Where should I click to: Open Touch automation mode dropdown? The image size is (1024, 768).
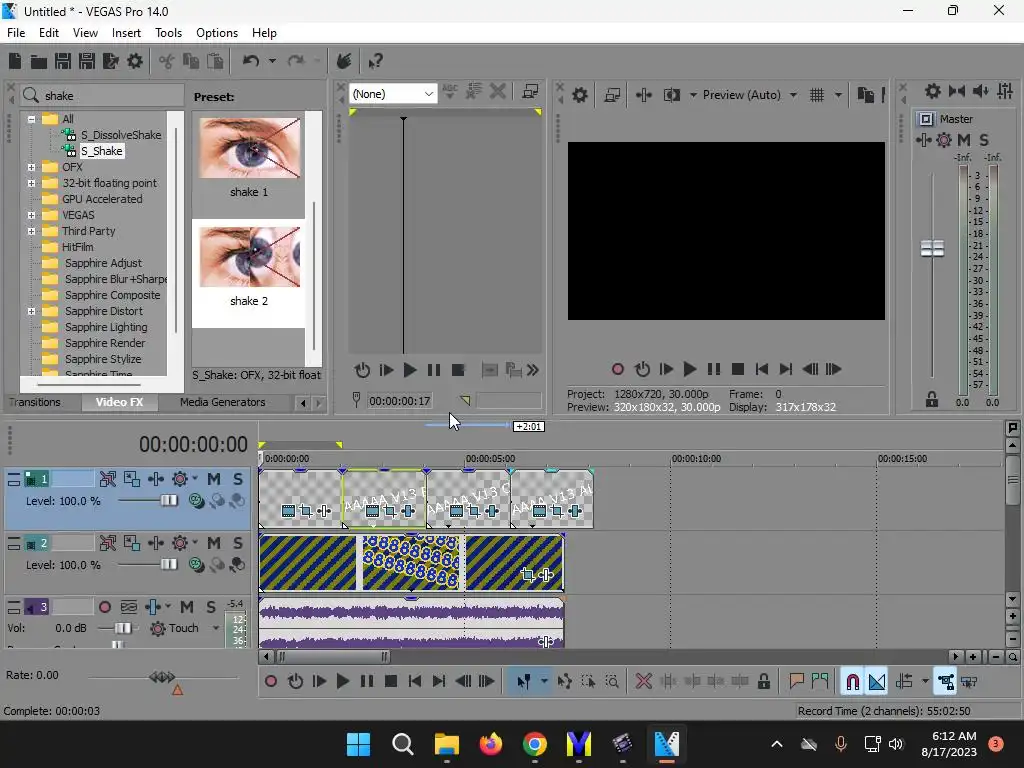[216, 628]
